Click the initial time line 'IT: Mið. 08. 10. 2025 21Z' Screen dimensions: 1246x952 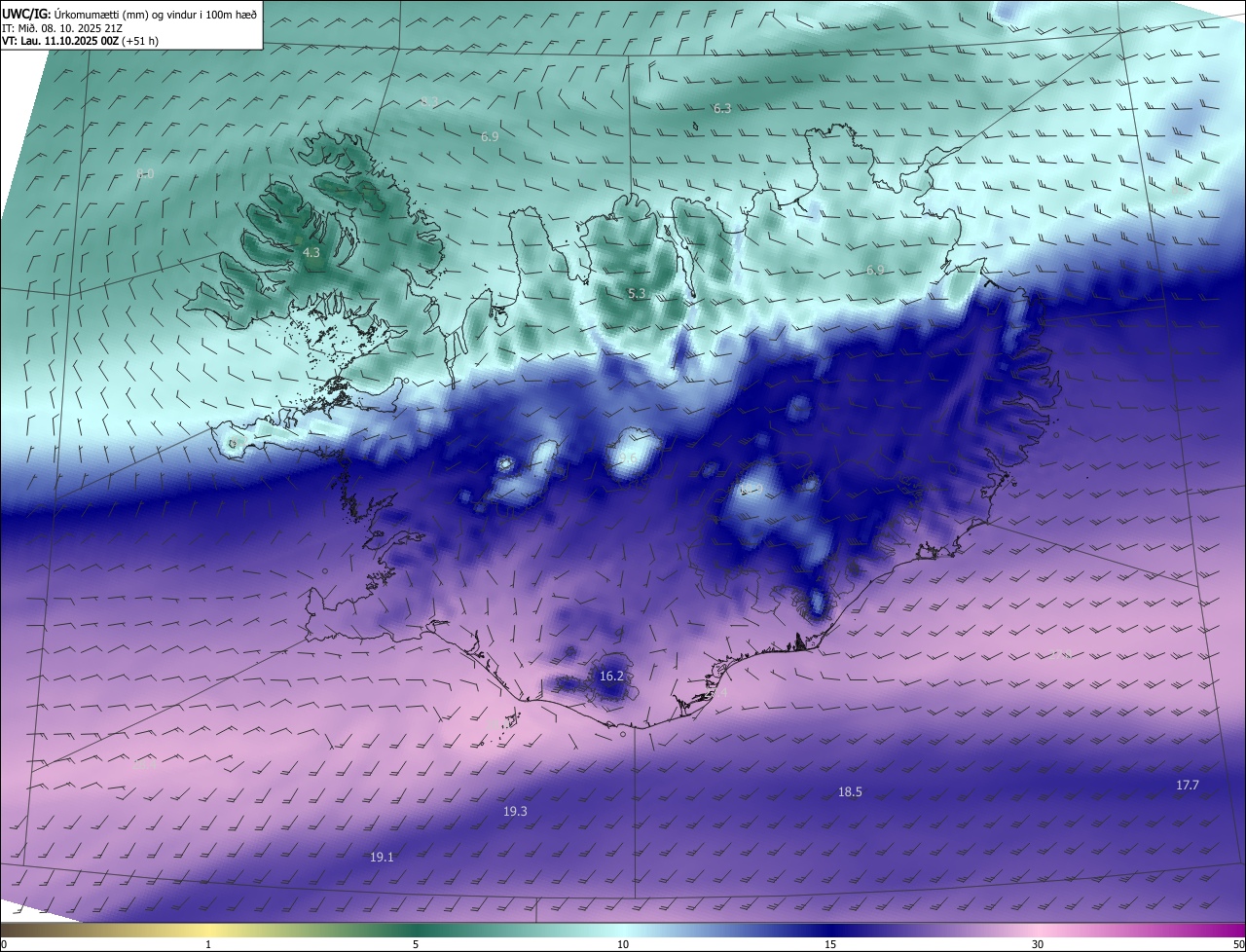pyautogui.click(x=62, y=28)
